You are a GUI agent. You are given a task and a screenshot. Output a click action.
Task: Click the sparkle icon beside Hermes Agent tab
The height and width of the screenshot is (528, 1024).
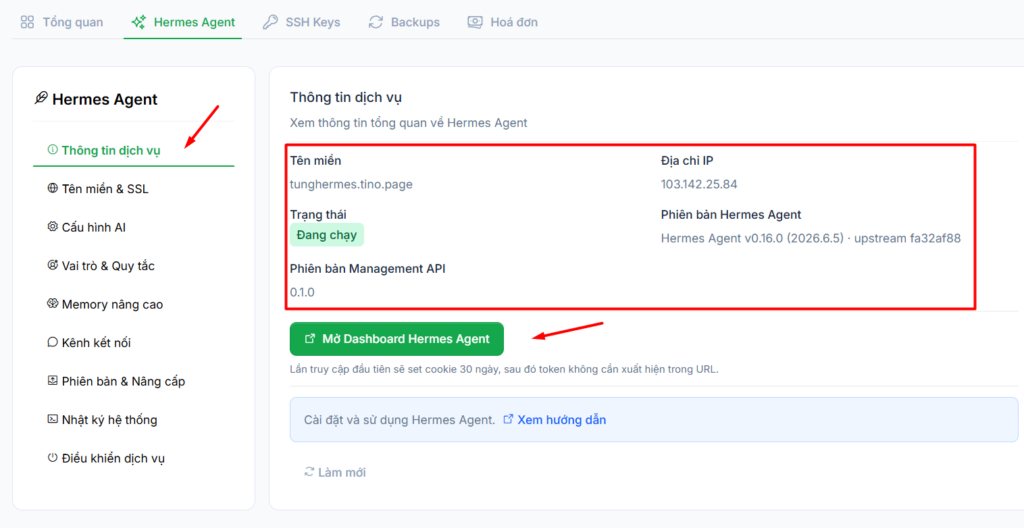point(138,22)
